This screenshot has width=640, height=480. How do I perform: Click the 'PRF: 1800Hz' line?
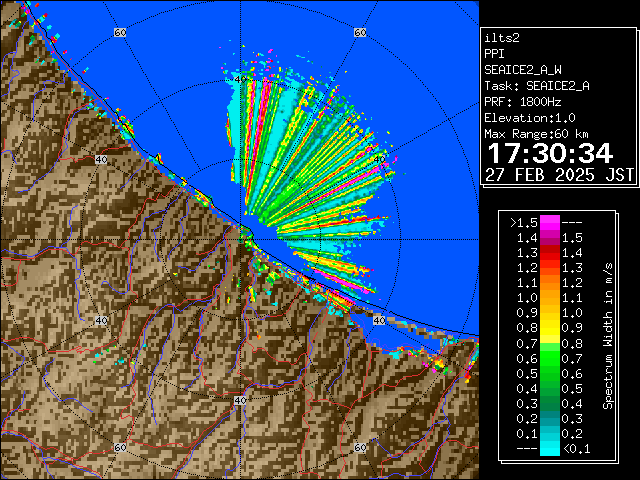[522, 102]
